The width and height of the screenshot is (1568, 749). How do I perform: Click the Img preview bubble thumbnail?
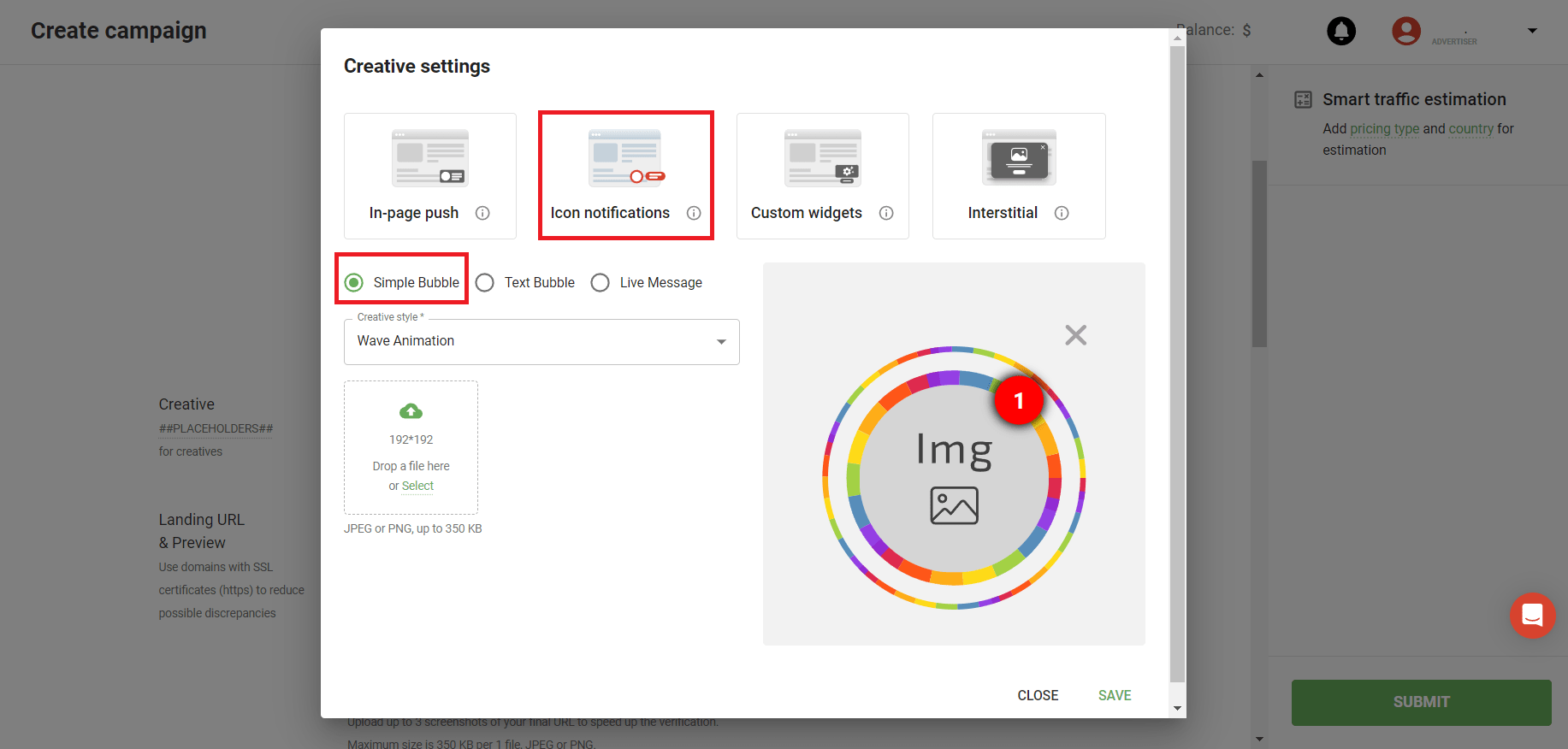[954, 477]
